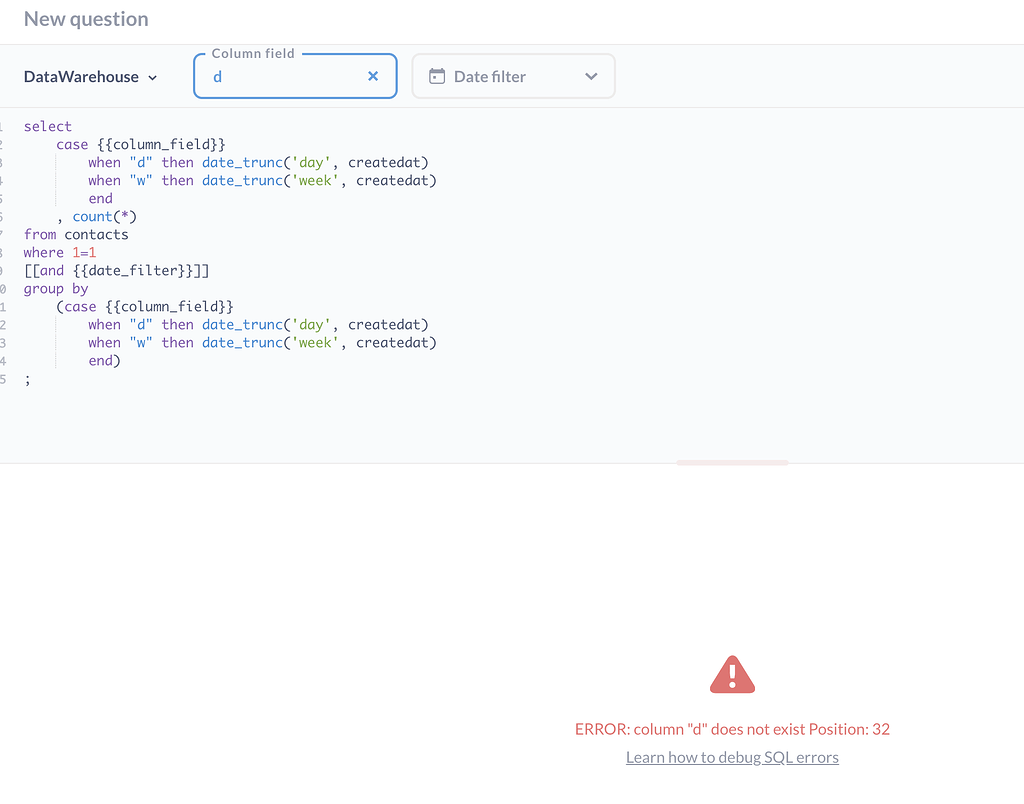Click the 'group by' clause on line 10

tap(55, 288)
